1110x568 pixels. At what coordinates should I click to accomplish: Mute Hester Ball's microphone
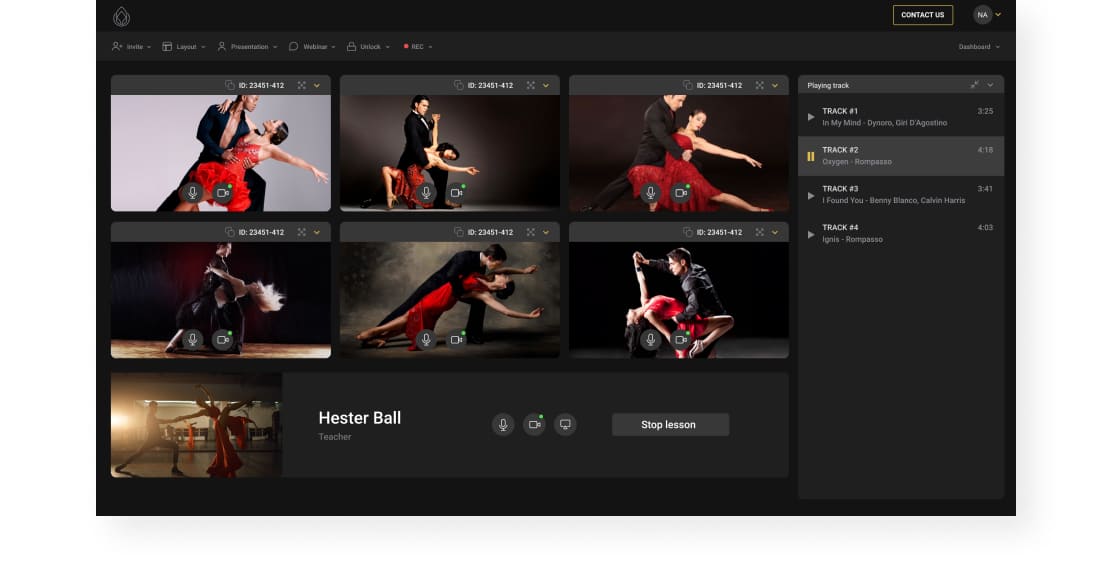pyautogui.click(x=503, y=425)
